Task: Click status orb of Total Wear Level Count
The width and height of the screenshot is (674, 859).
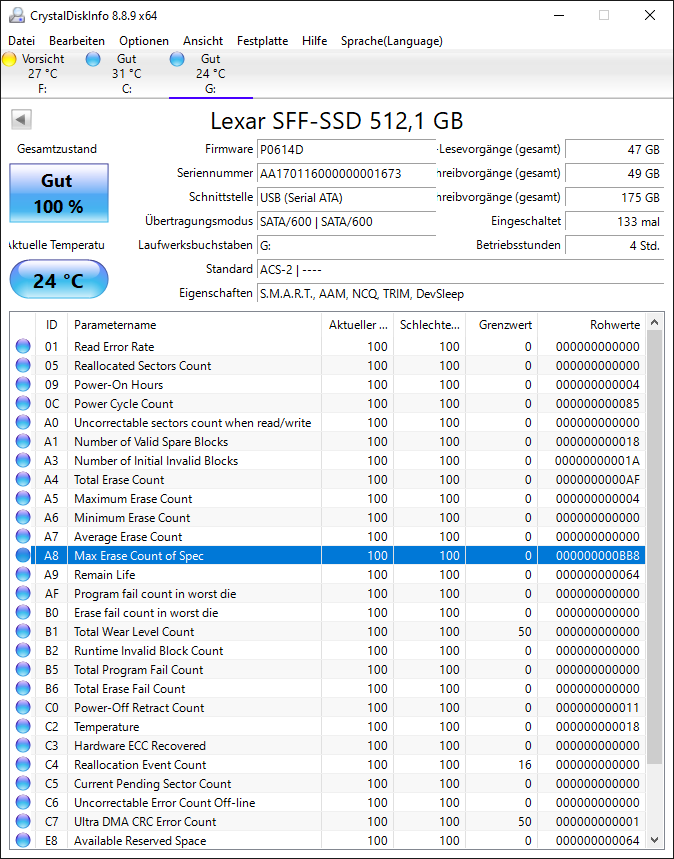Action: [23, 631]
